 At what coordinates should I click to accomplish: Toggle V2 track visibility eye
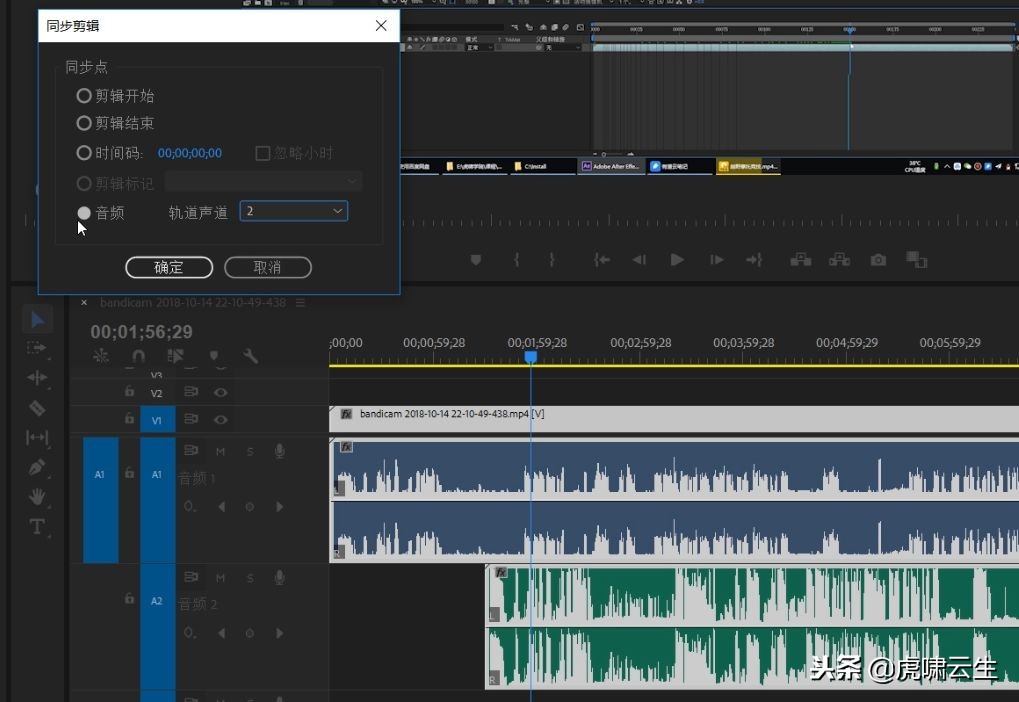click(221, 393)
